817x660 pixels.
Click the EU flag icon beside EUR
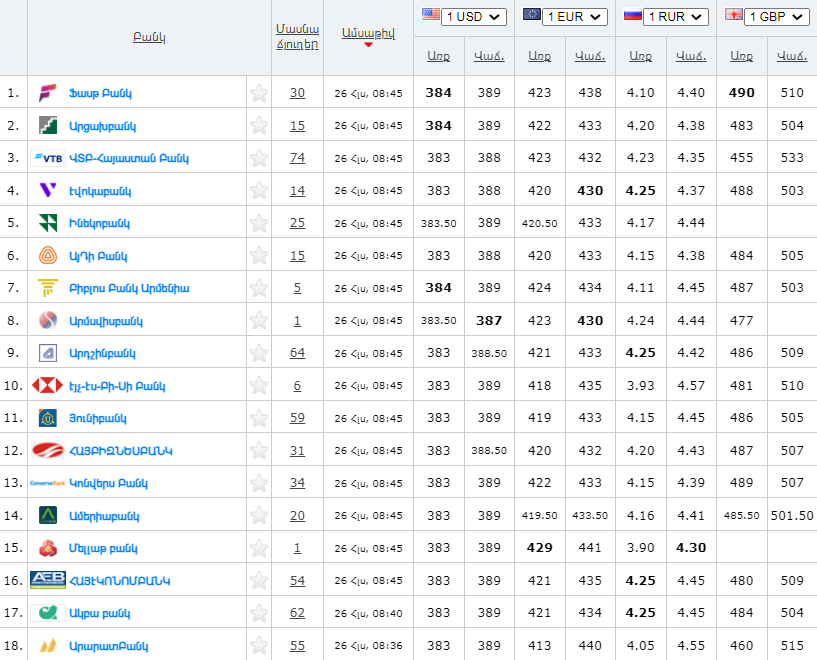531,14
